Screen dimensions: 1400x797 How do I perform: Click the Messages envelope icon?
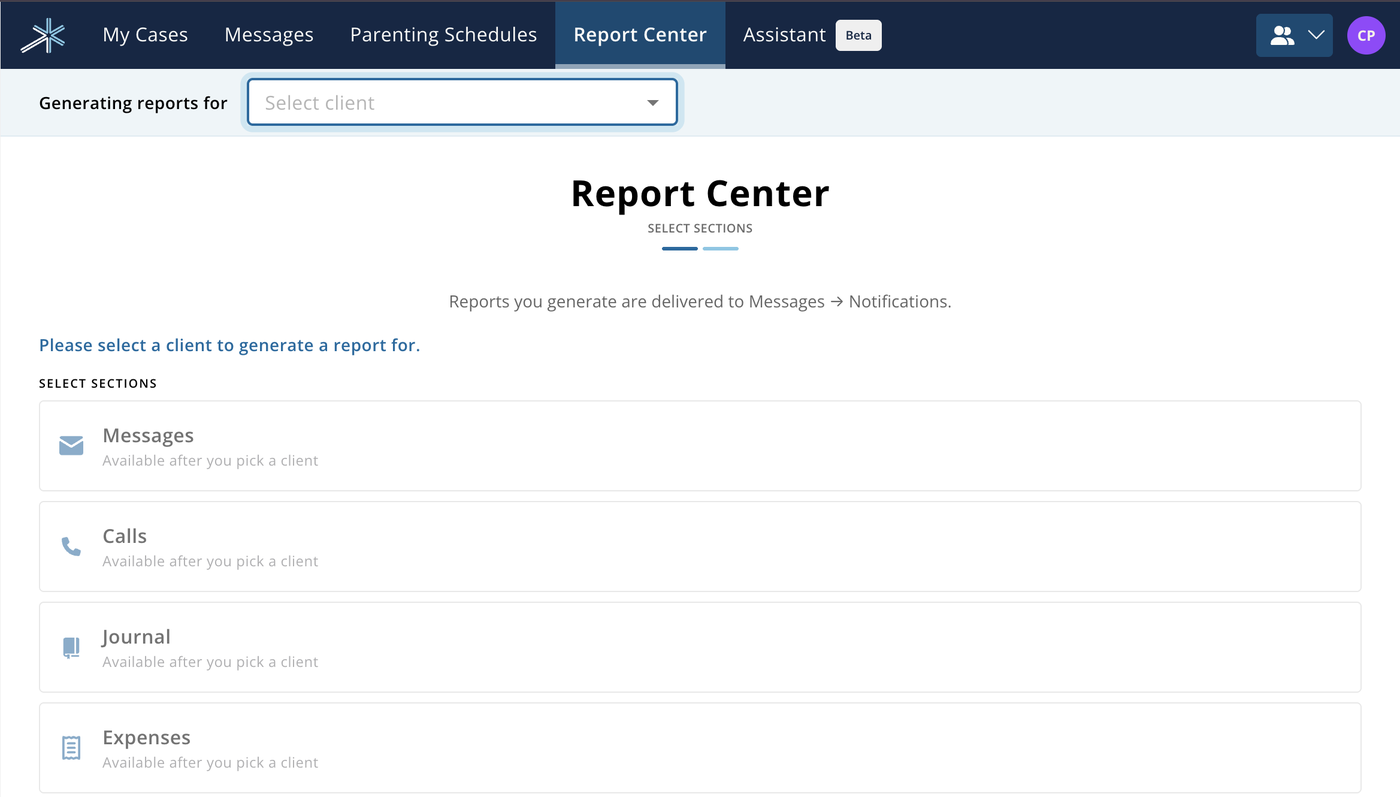tap(71, 445)
